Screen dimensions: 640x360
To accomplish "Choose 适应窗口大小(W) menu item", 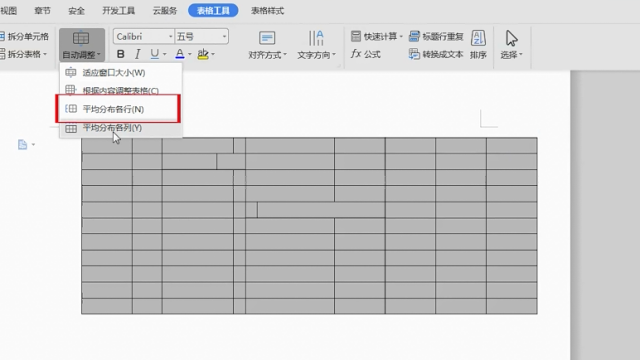I will (120, 73).
